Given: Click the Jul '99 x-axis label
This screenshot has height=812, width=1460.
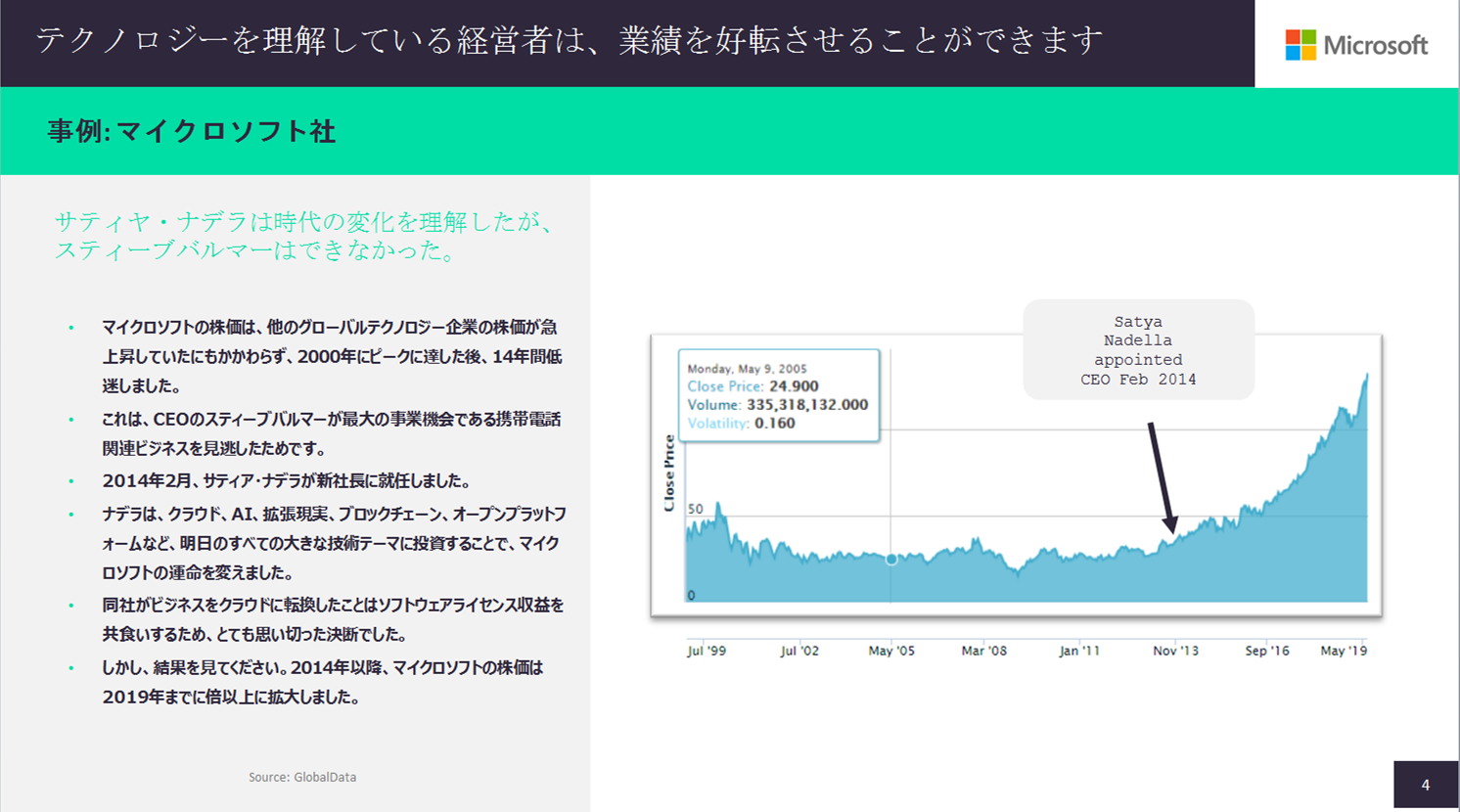Looking at the screenshot, I should pyautogui.click(x=707, y=651).
